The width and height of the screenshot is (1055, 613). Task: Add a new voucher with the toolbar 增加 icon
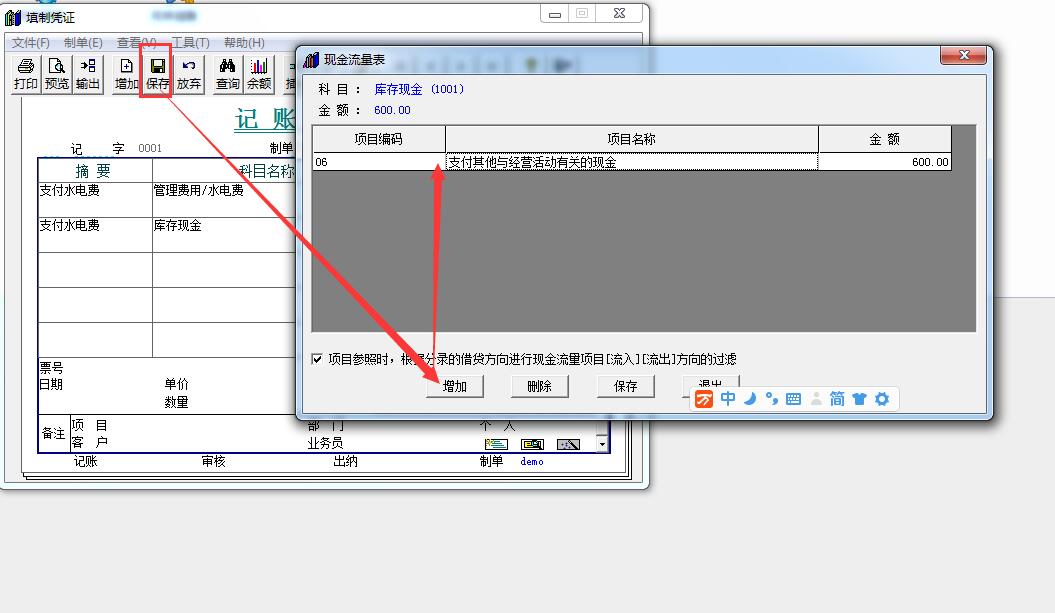[126, 74]
